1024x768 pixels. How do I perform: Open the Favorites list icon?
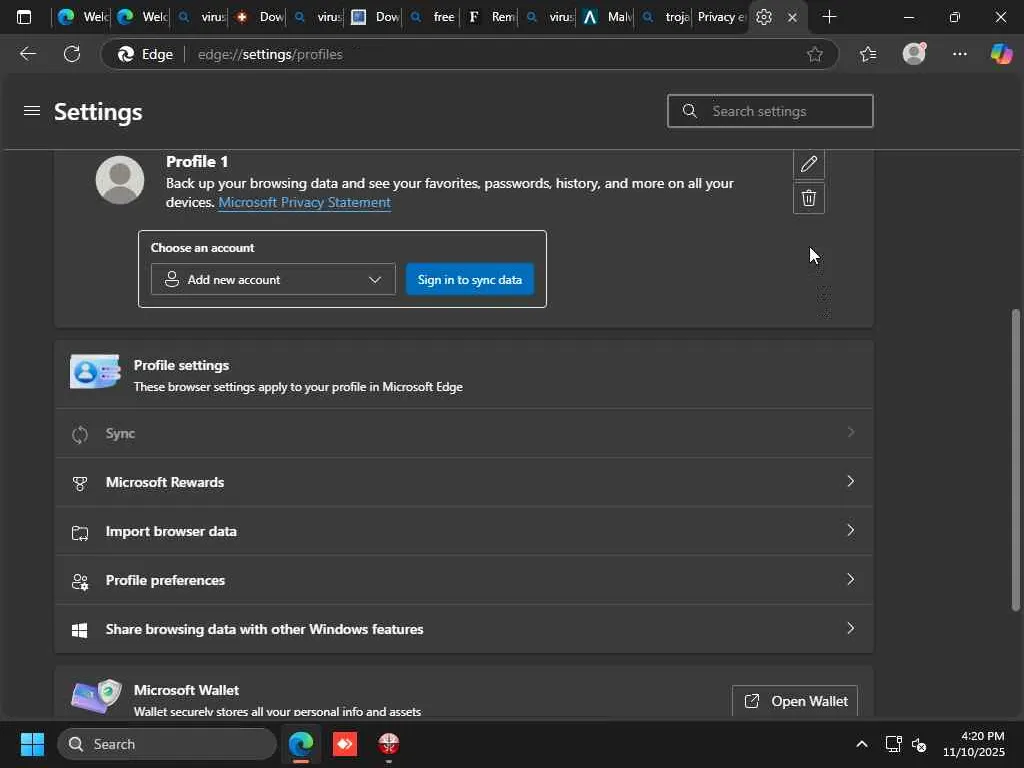pyautogui.click(x=868, y=54)
